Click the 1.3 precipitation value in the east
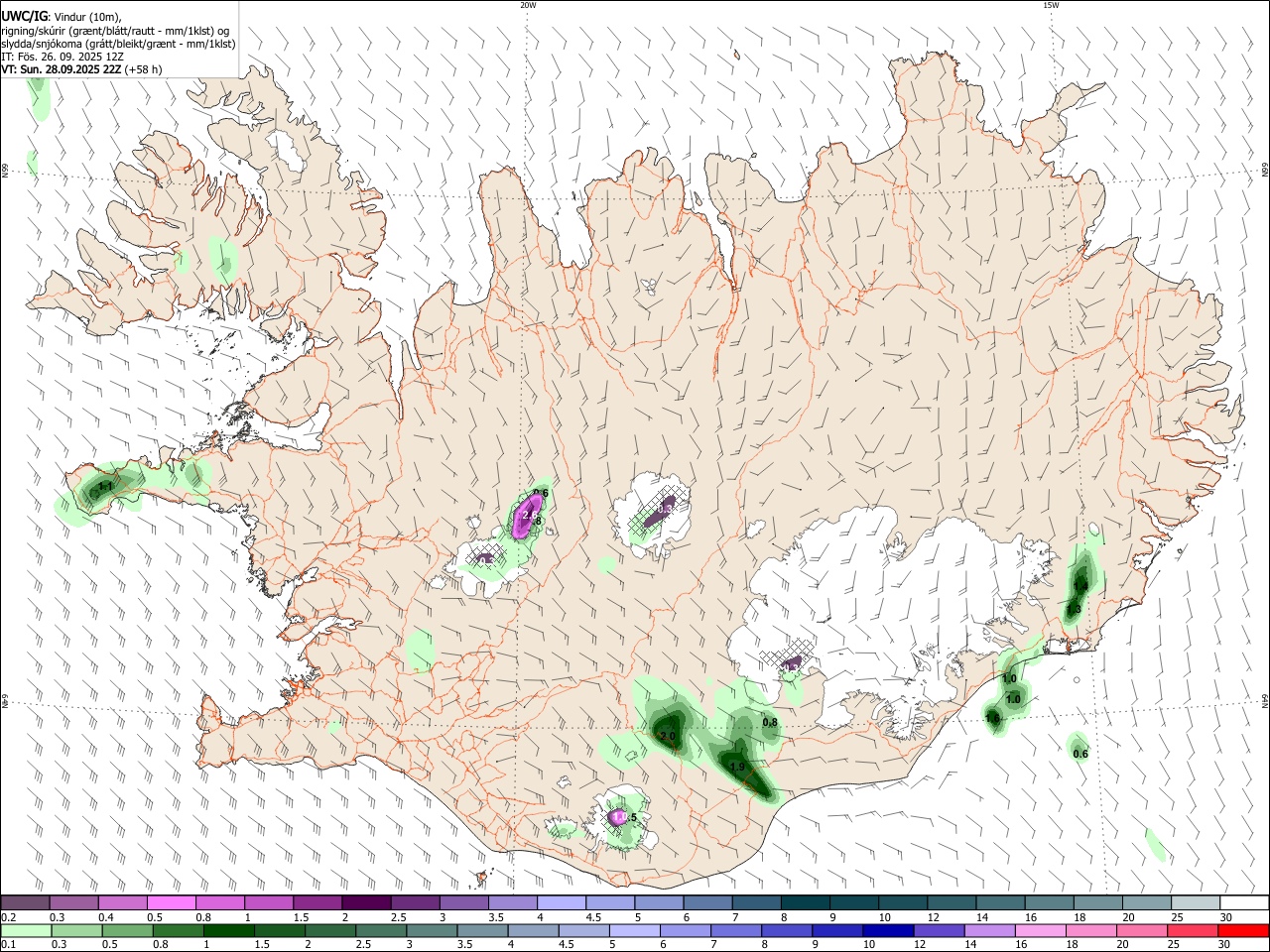 pyautogui.click(x=1074, y=609)
